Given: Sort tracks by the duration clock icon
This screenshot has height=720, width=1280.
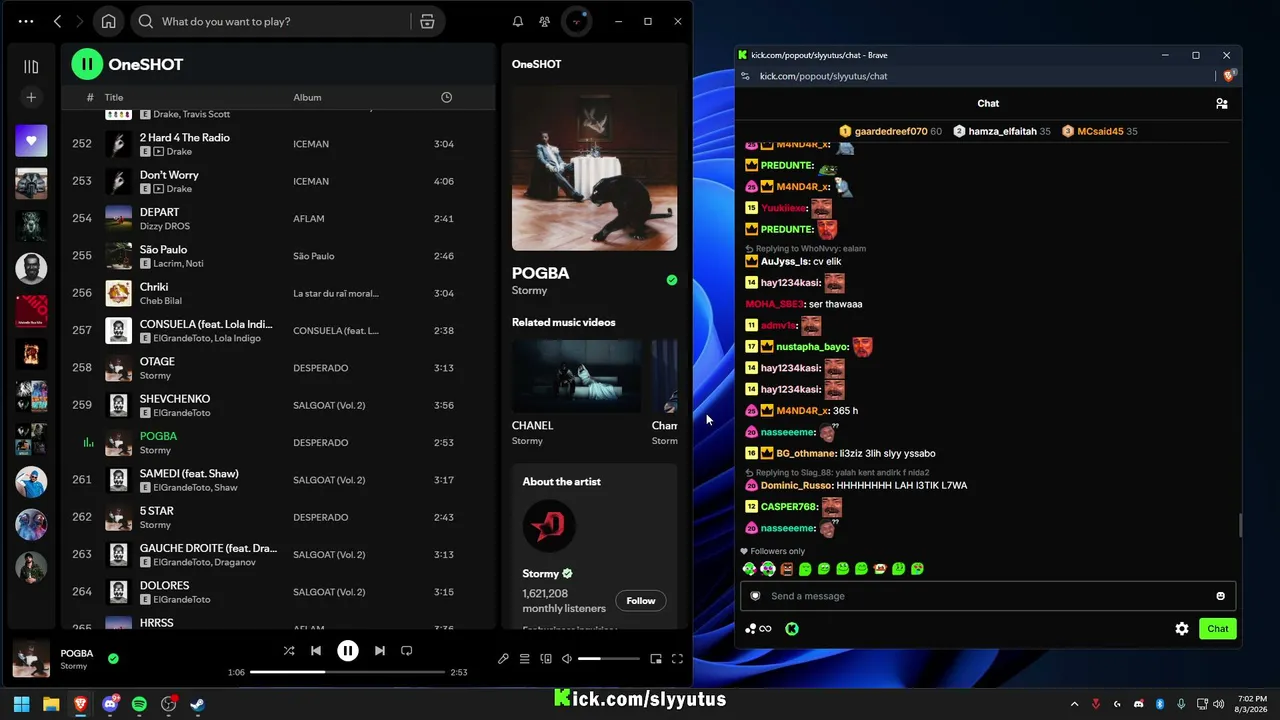Looking at the screenshot, I should pyautogui.click(x=446, y=97).
